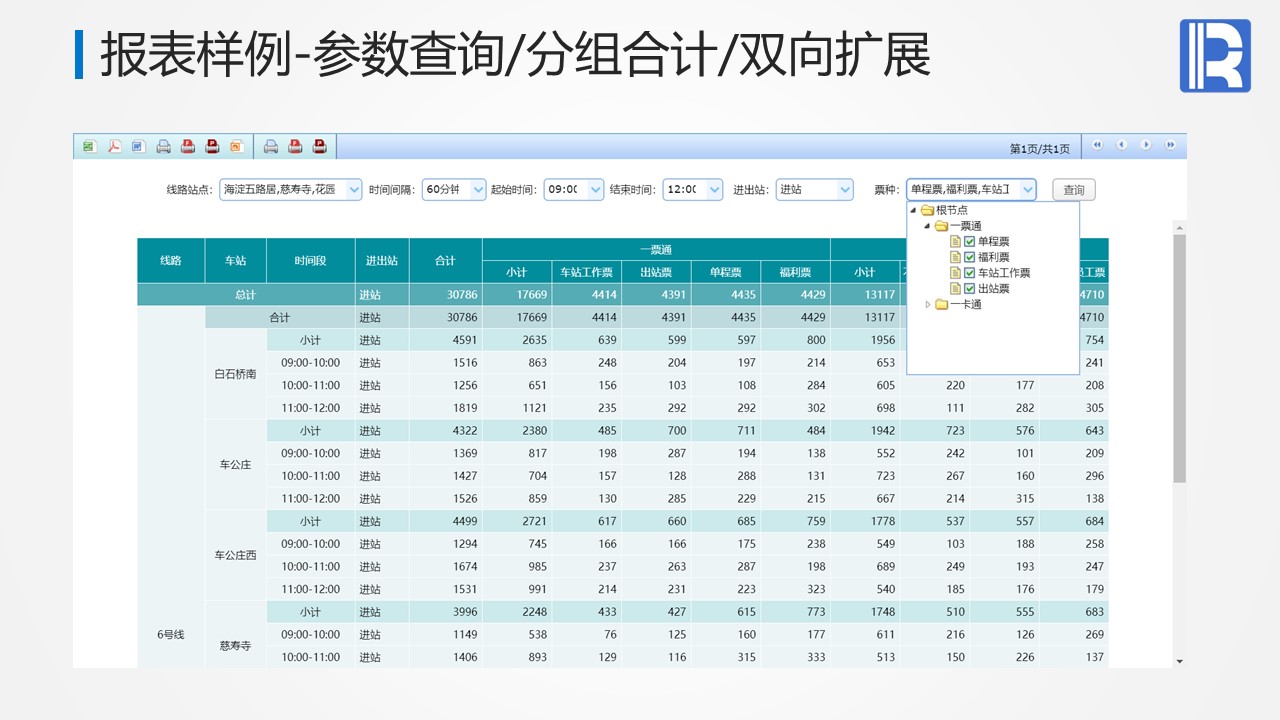Export report to Word icon

[x=138, y=147]
